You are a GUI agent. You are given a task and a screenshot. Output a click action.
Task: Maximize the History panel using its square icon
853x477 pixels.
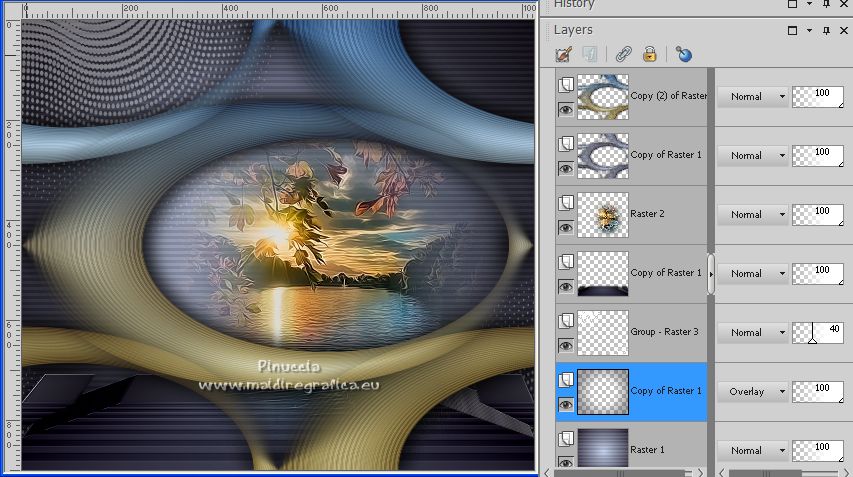click(x=793, y=4)
